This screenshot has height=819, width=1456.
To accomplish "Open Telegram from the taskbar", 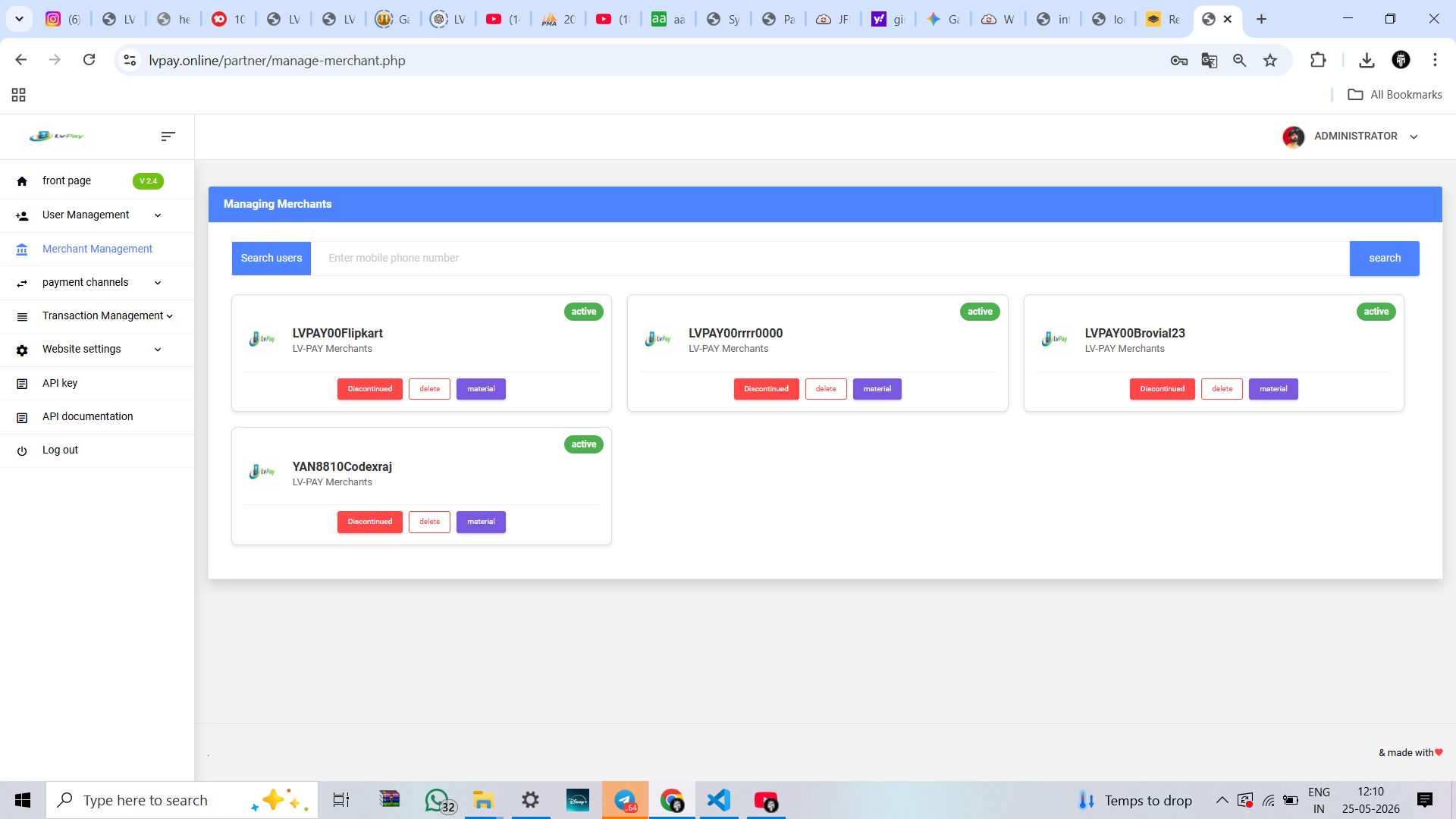I will coord(625,801).
